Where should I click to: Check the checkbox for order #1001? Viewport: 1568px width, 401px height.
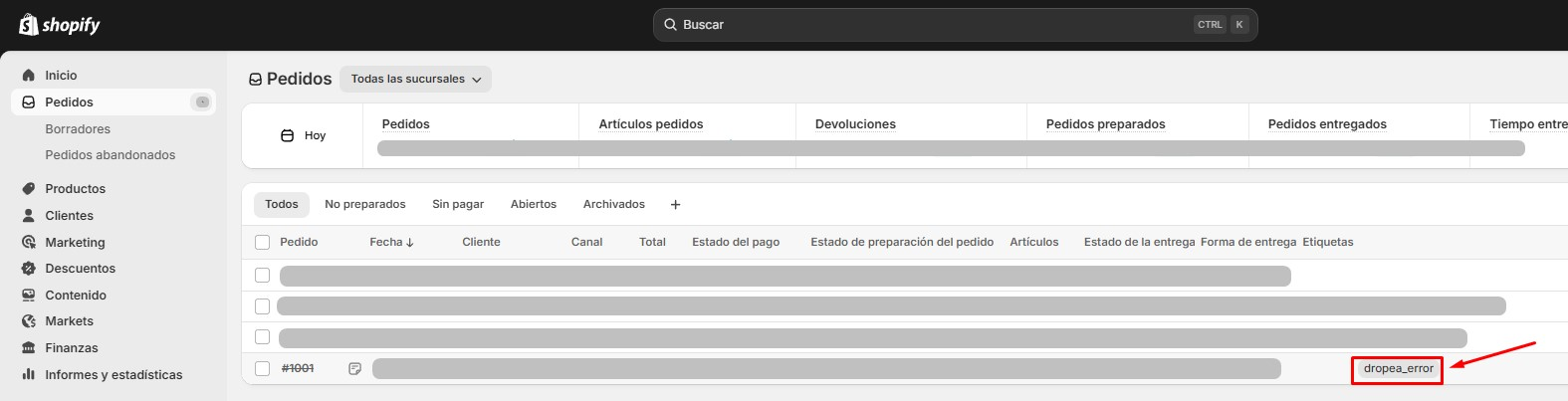click(x=262, y=368)
